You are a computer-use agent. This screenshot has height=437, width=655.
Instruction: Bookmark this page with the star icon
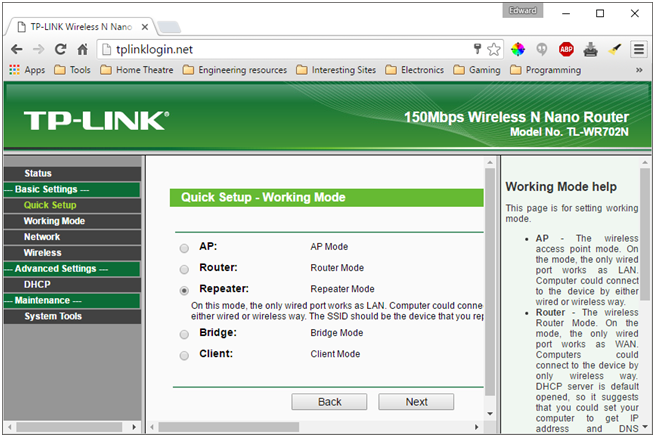click(x=494, y=49)
